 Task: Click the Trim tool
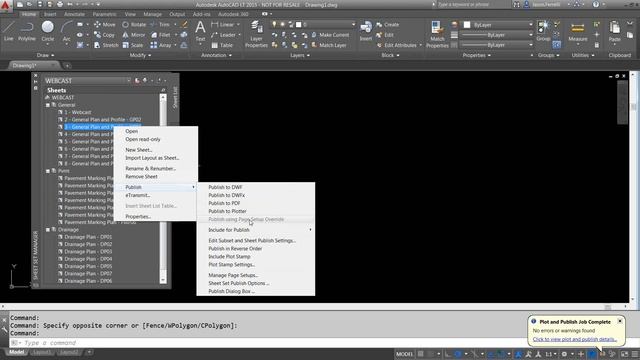(160, 24)
